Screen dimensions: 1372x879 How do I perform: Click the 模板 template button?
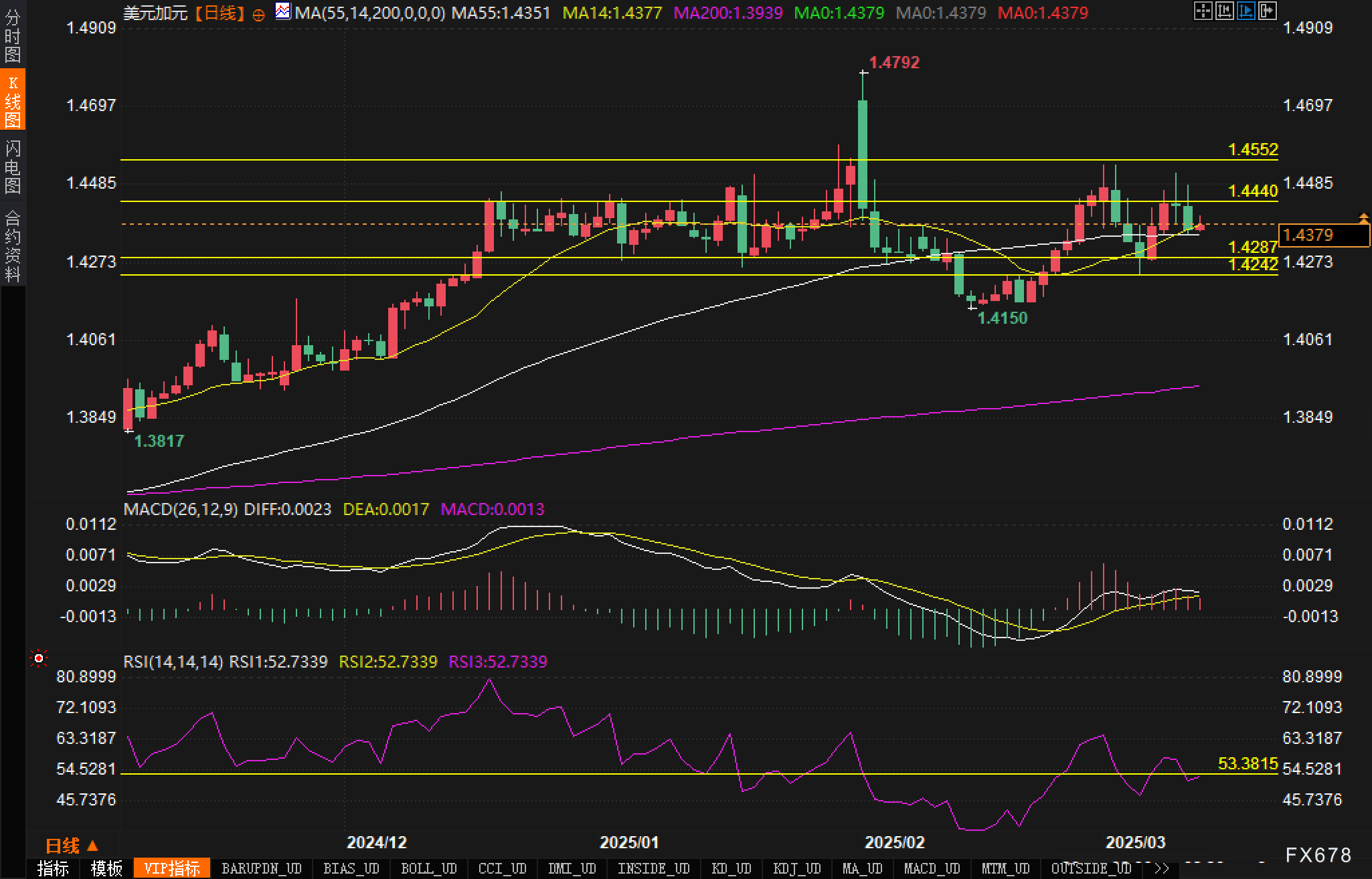coord(106,869)
